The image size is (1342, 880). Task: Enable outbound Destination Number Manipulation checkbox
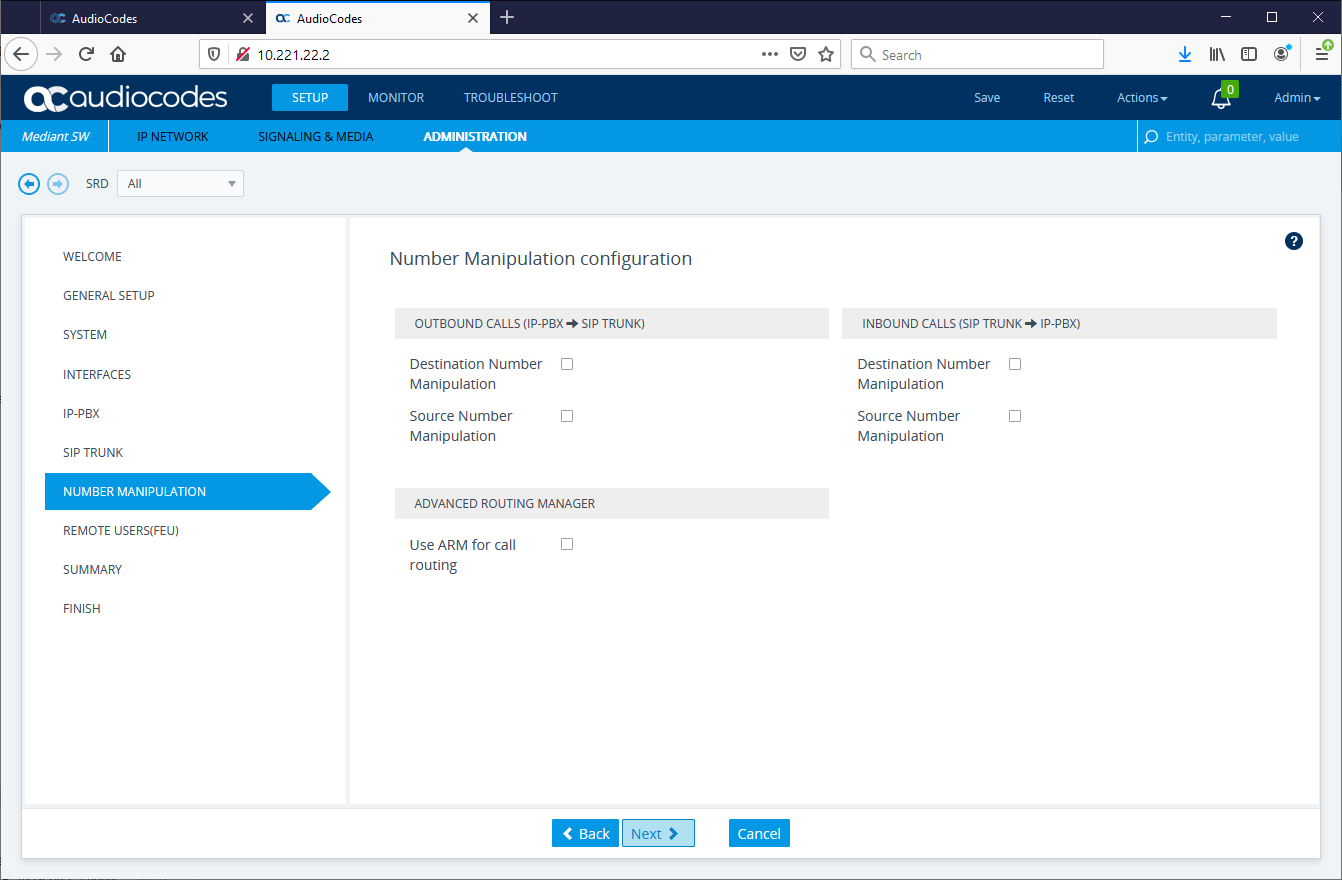click(x=567, y=364)
